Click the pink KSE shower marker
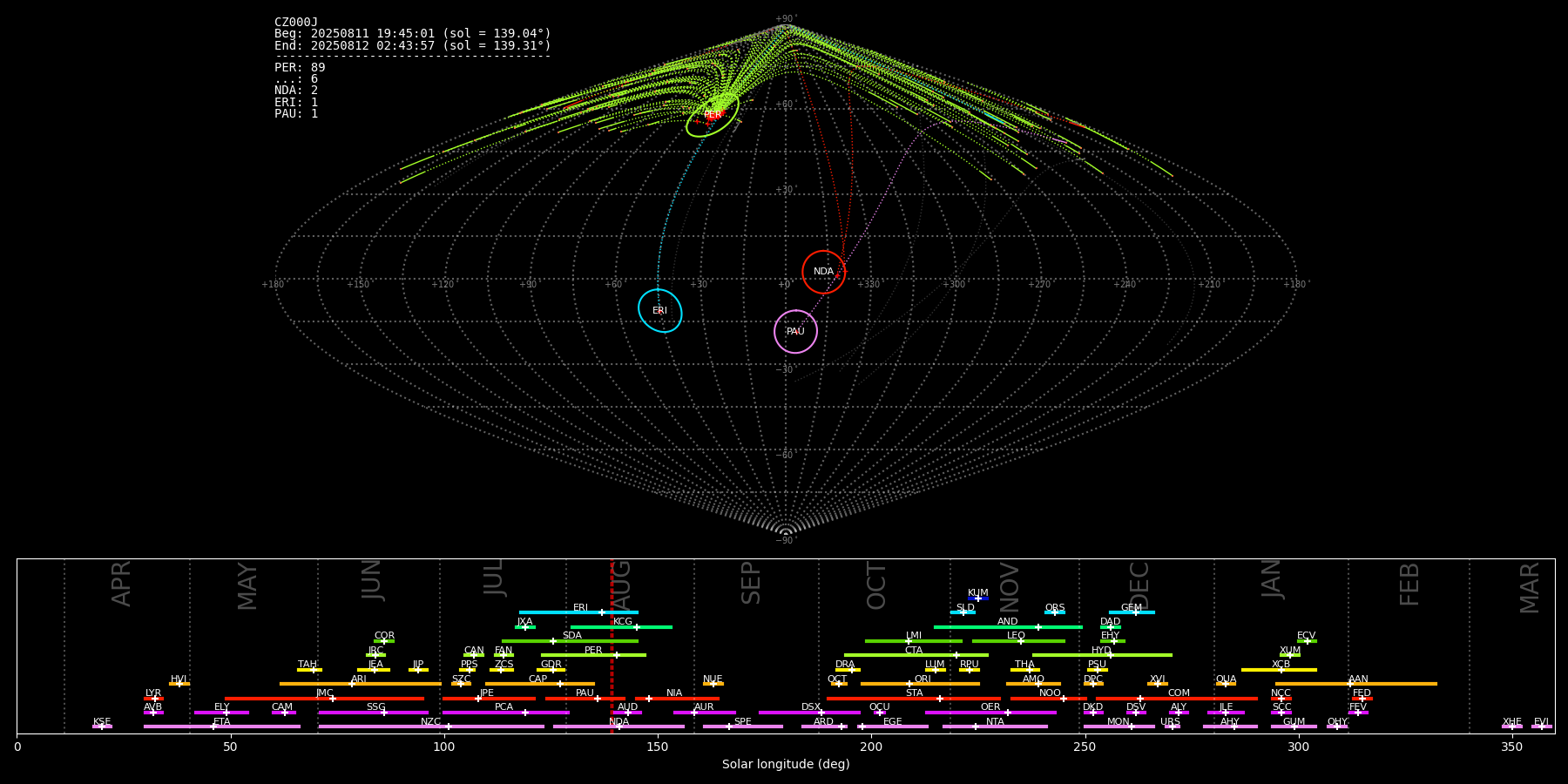The height and width of the screenshot is (784, 1568). click(102, 727)
